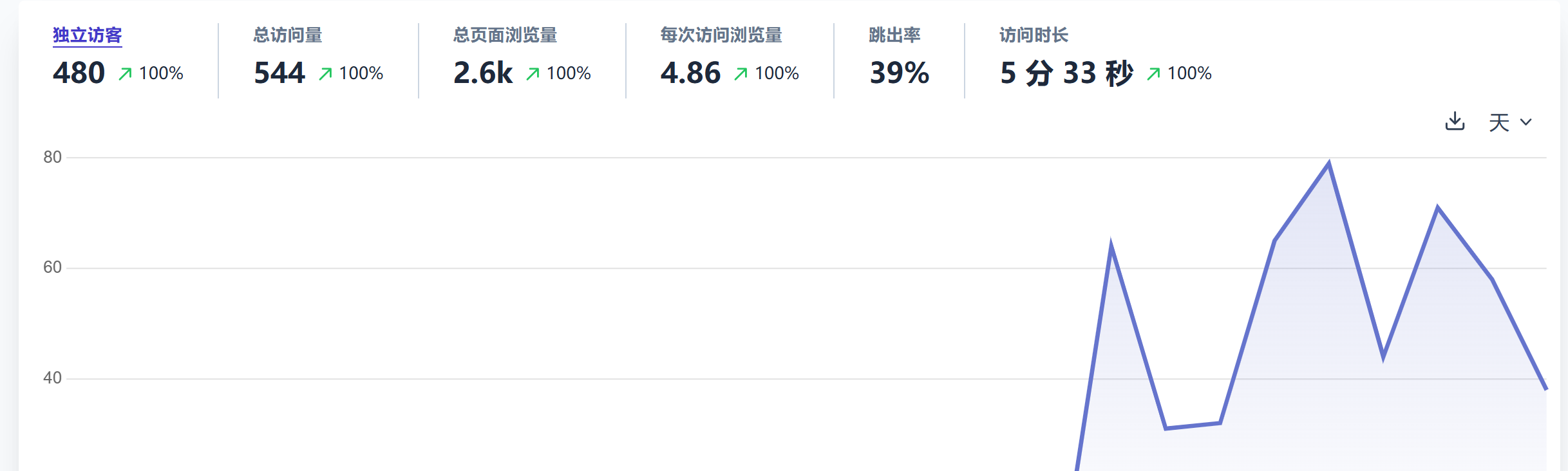Click the chevron next to 天
Viewport: 1568px width, 471px height.
point(1525,122)
